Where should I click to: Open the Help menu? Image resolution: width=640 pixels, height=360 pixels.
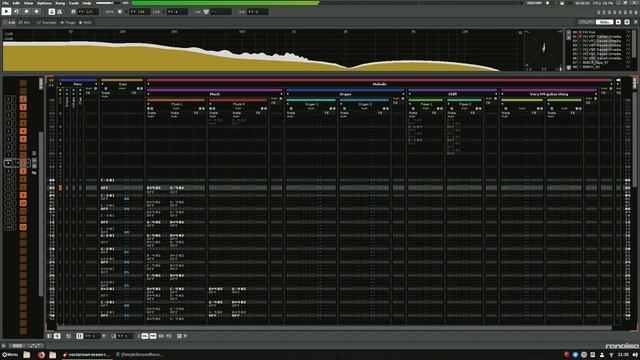87,3
